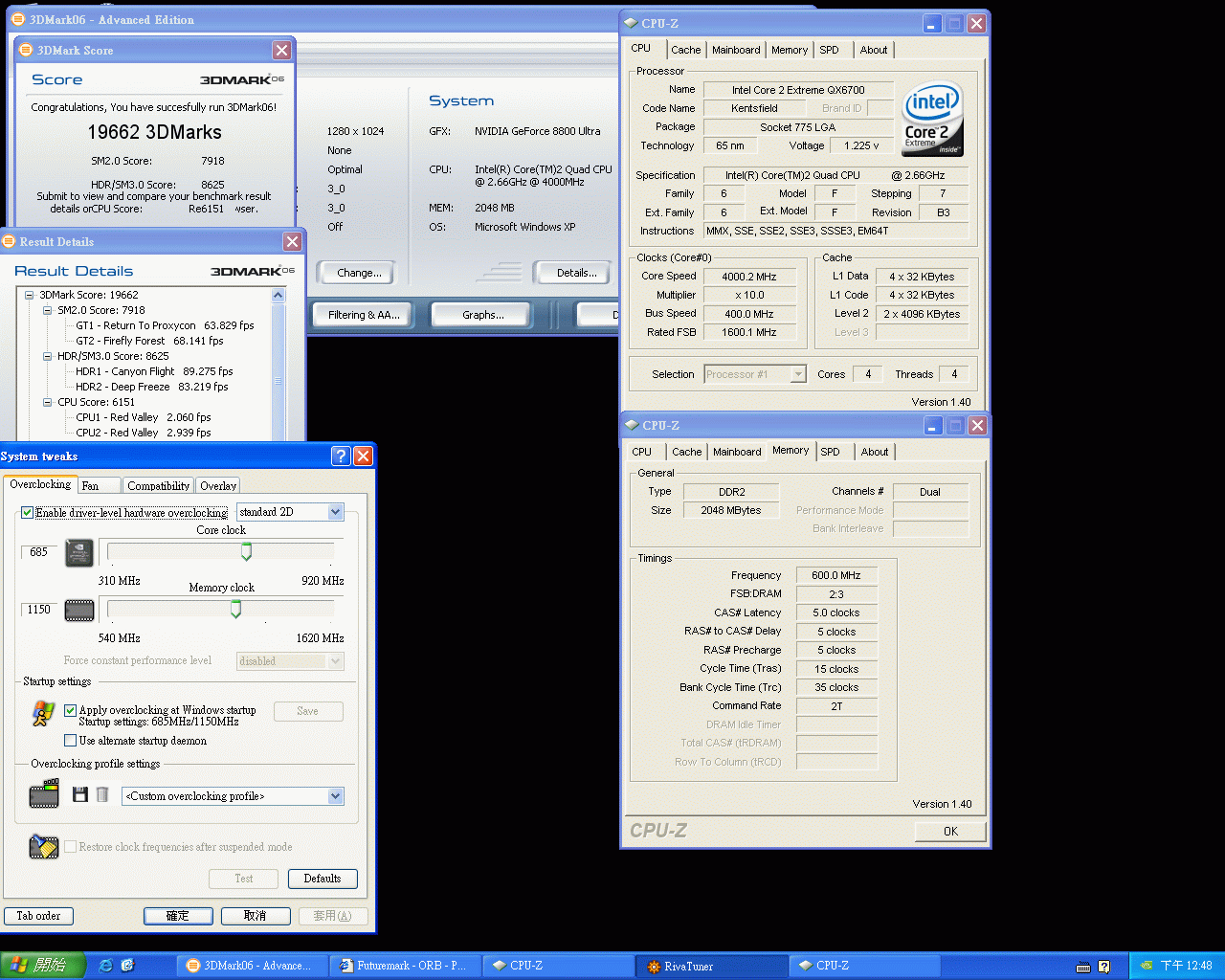This screenshot has width=1225, height=980.
Task: Collapse the SM2.0 Score: 7918 node
Action: tap(47, 310)
